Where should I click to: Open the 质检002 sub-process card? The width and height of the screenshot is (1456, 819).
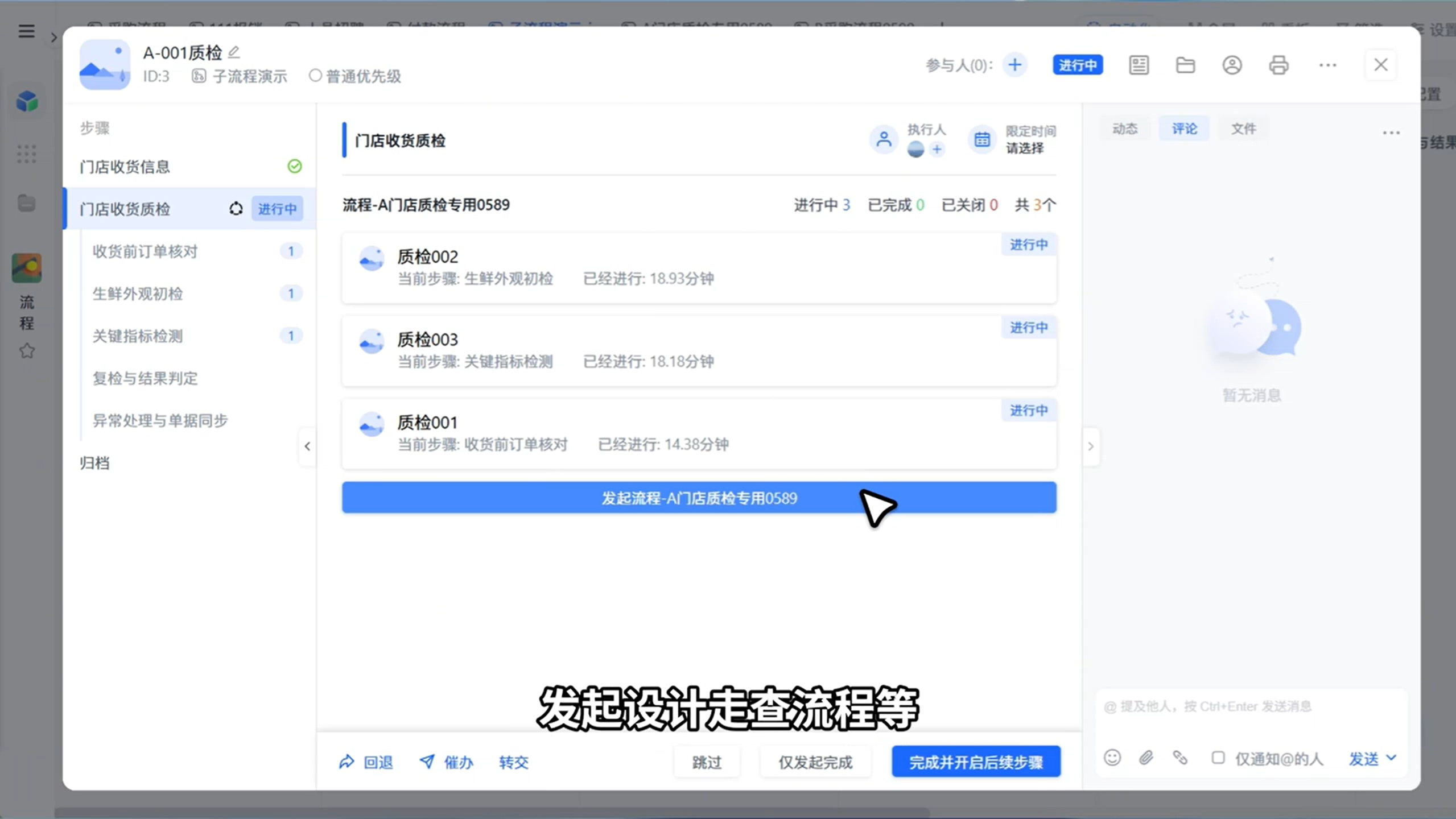click(x=699, y=268)
